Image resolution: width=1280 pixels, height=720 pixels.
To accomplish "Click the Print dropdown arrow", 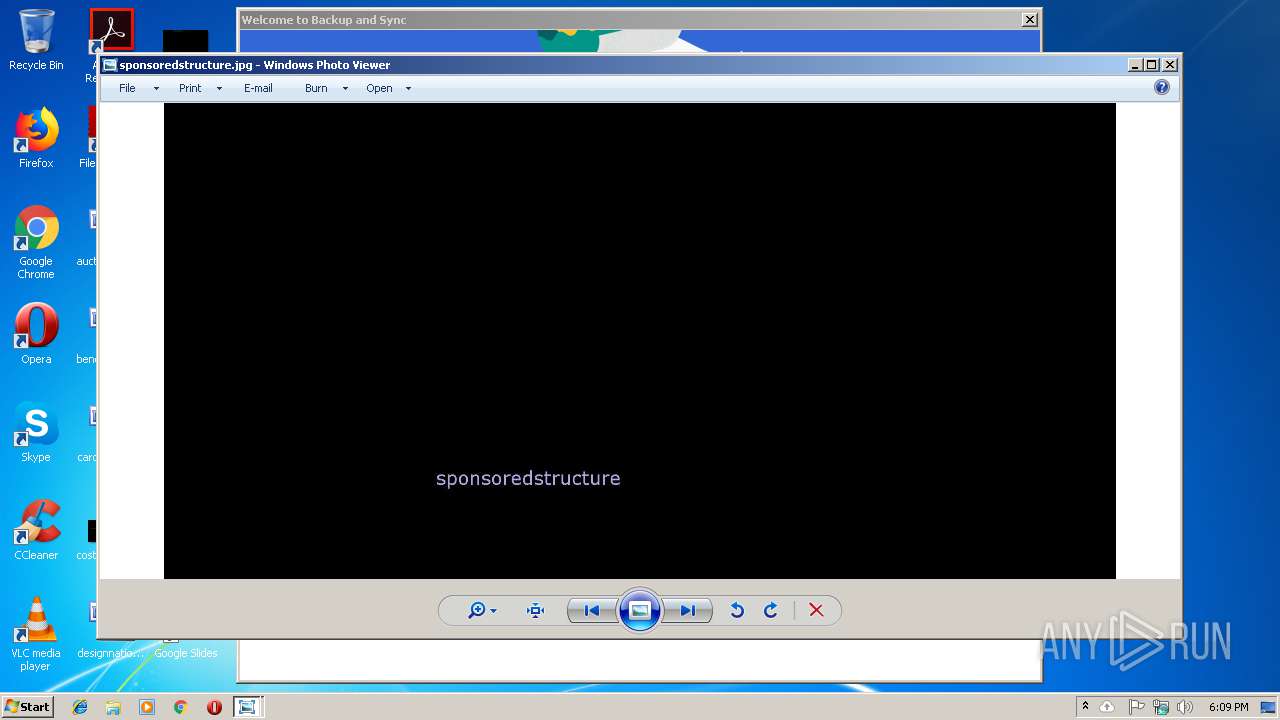I will click(219, 89).
